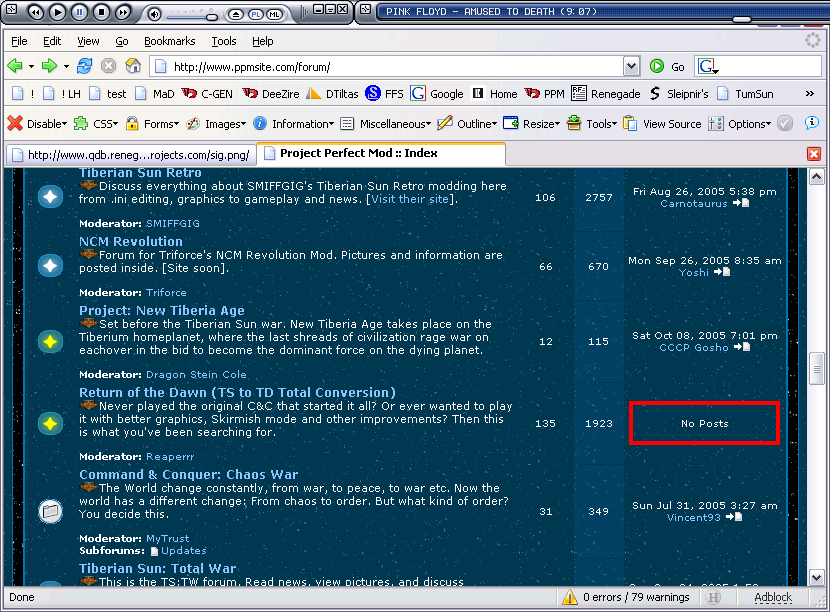
Task: Open the NCM Revolution forum
Action: pyautogui.click(x=131, y=241)
